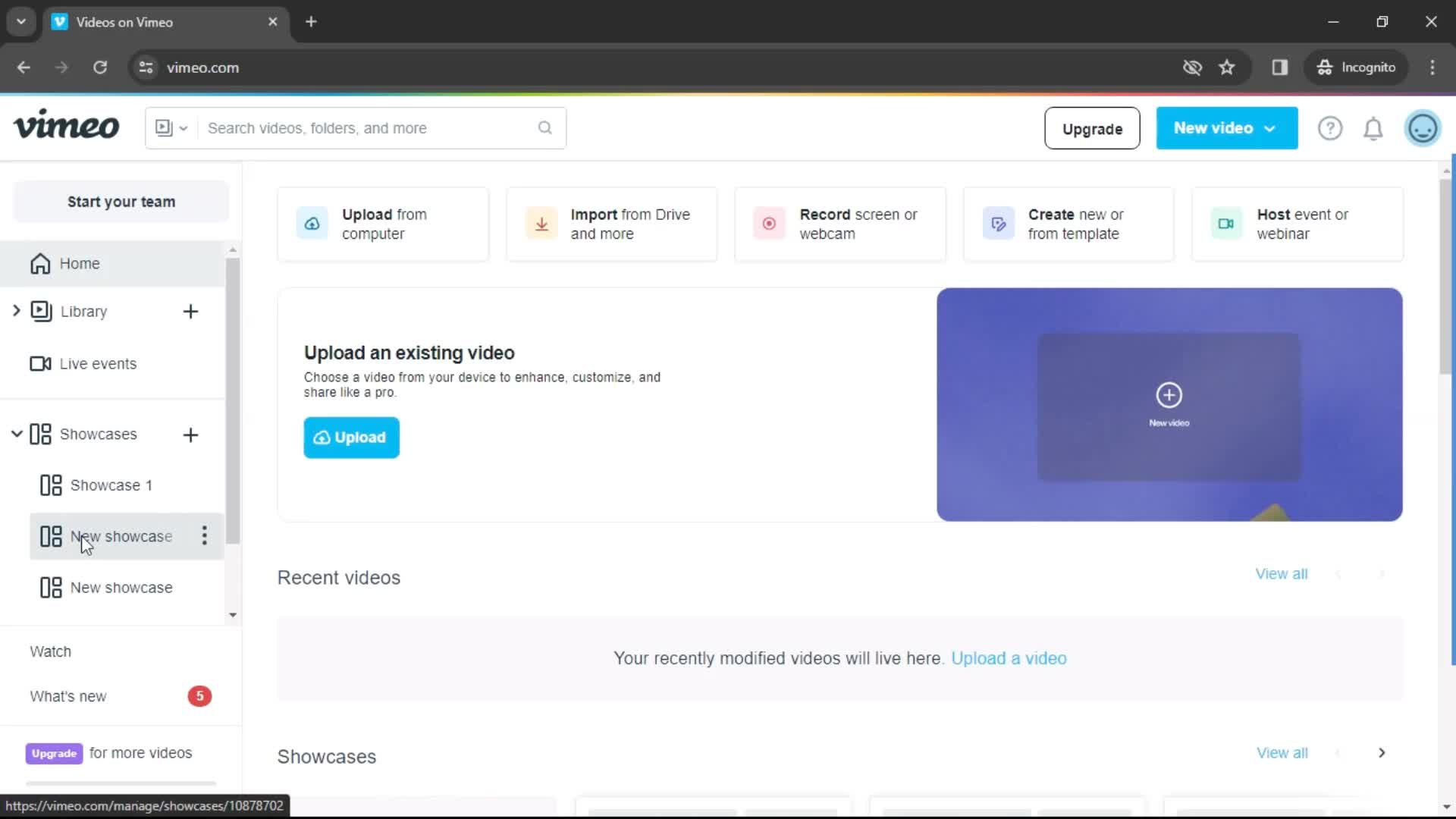Expand the Library section in sidebar
The image size is (1456, 819).
15,311
